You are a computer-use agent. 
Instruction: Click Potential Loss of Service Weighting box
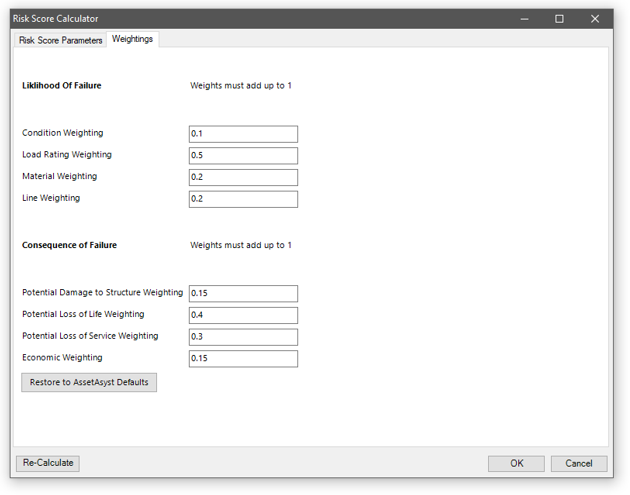243,337
